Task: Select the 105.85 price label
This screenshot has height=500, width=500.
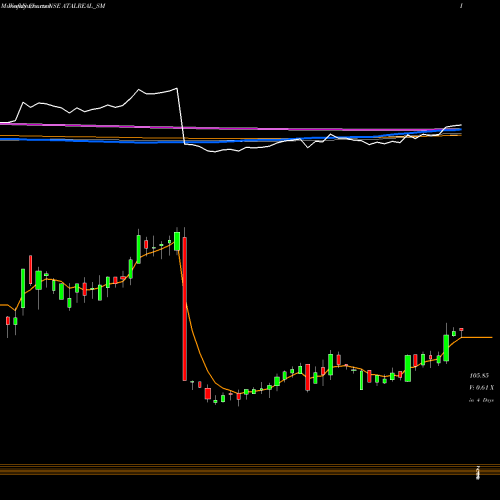Action: (x=479, y=376)
